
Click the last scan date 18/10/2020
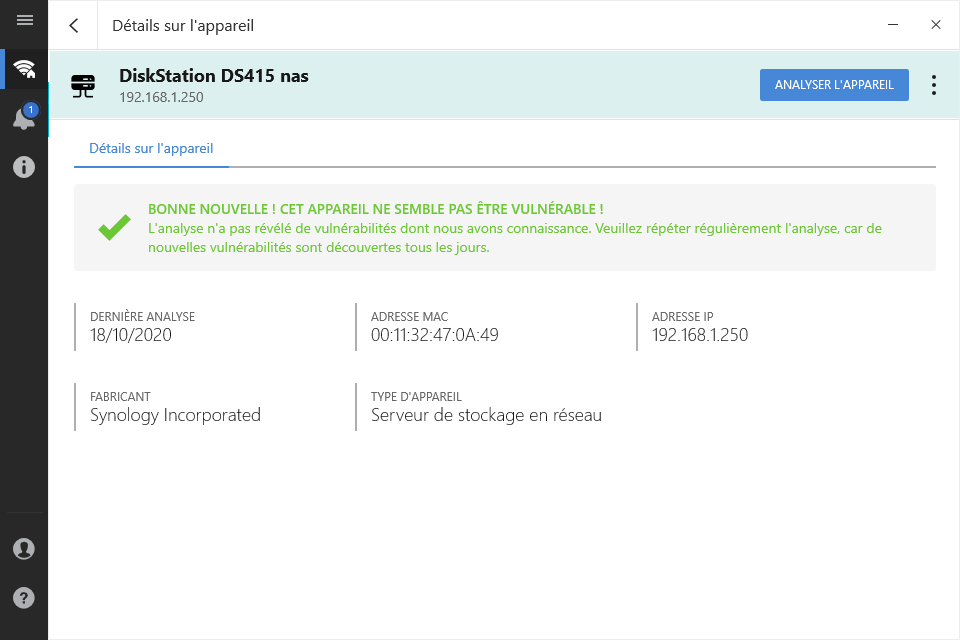pos(130,335)
